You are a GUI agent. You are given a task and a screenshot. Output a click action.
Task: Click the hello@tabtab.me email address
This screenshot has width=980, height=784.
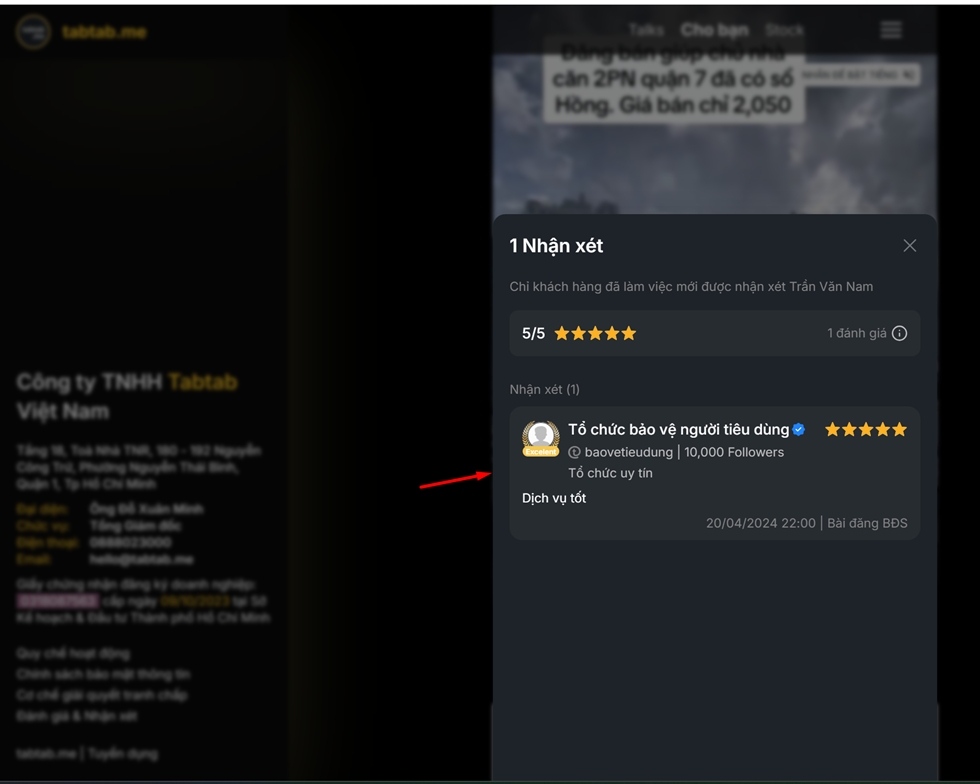[141, 559]
